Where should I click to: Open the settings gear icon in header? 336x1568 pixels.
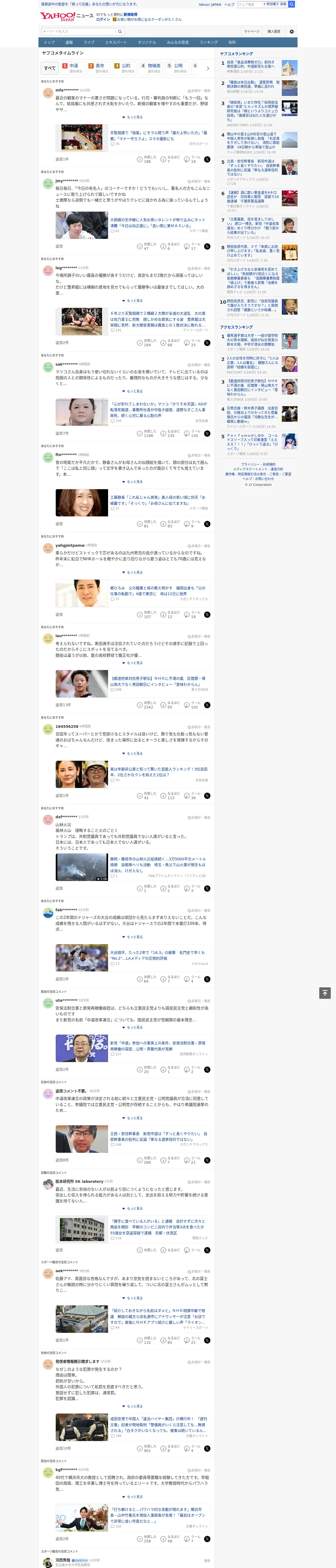point(292,31)
